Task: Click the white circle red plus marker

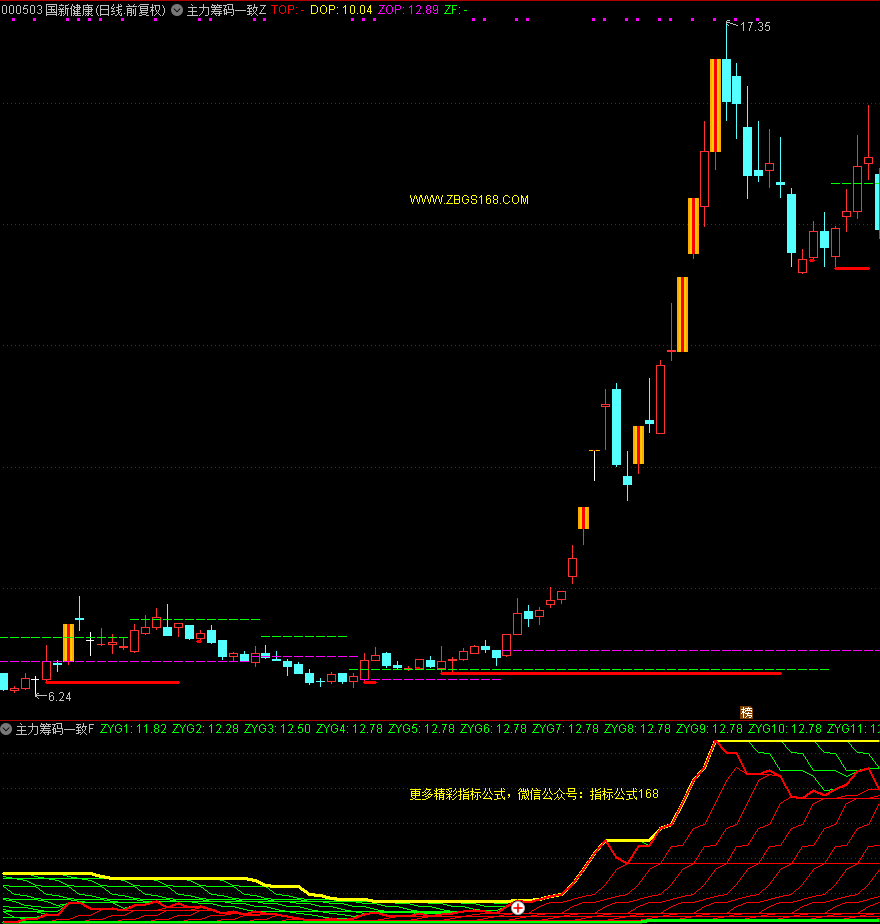Action: point(518,908)
